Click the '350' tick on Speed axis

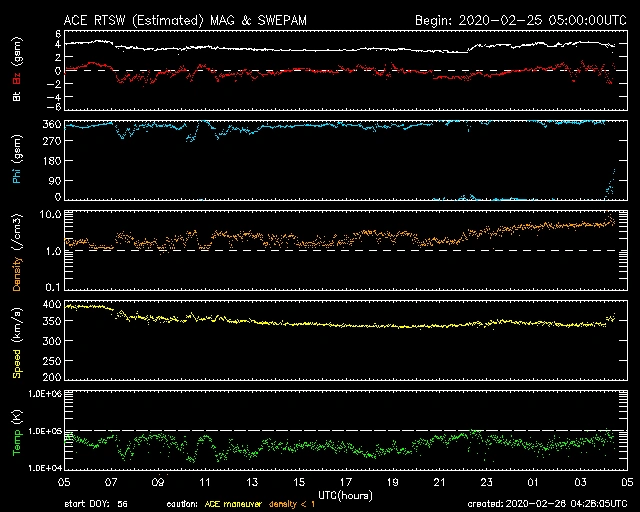[x=52, y=321]
